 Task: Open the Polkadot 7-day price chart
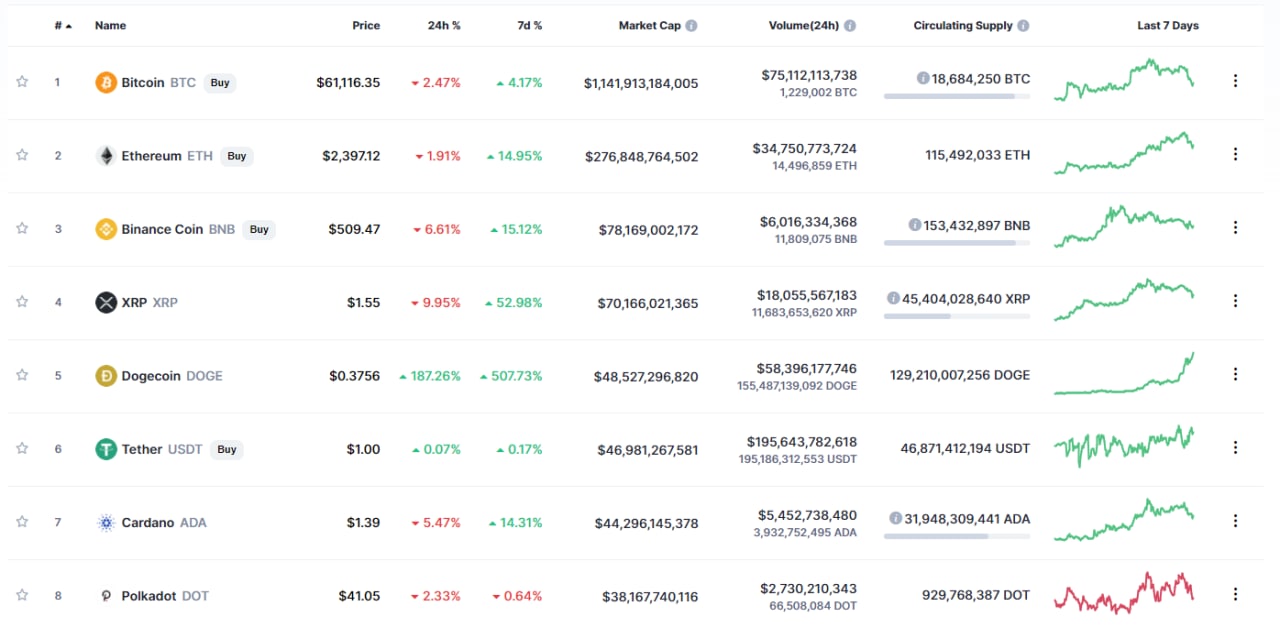(x=1124, y=593)
